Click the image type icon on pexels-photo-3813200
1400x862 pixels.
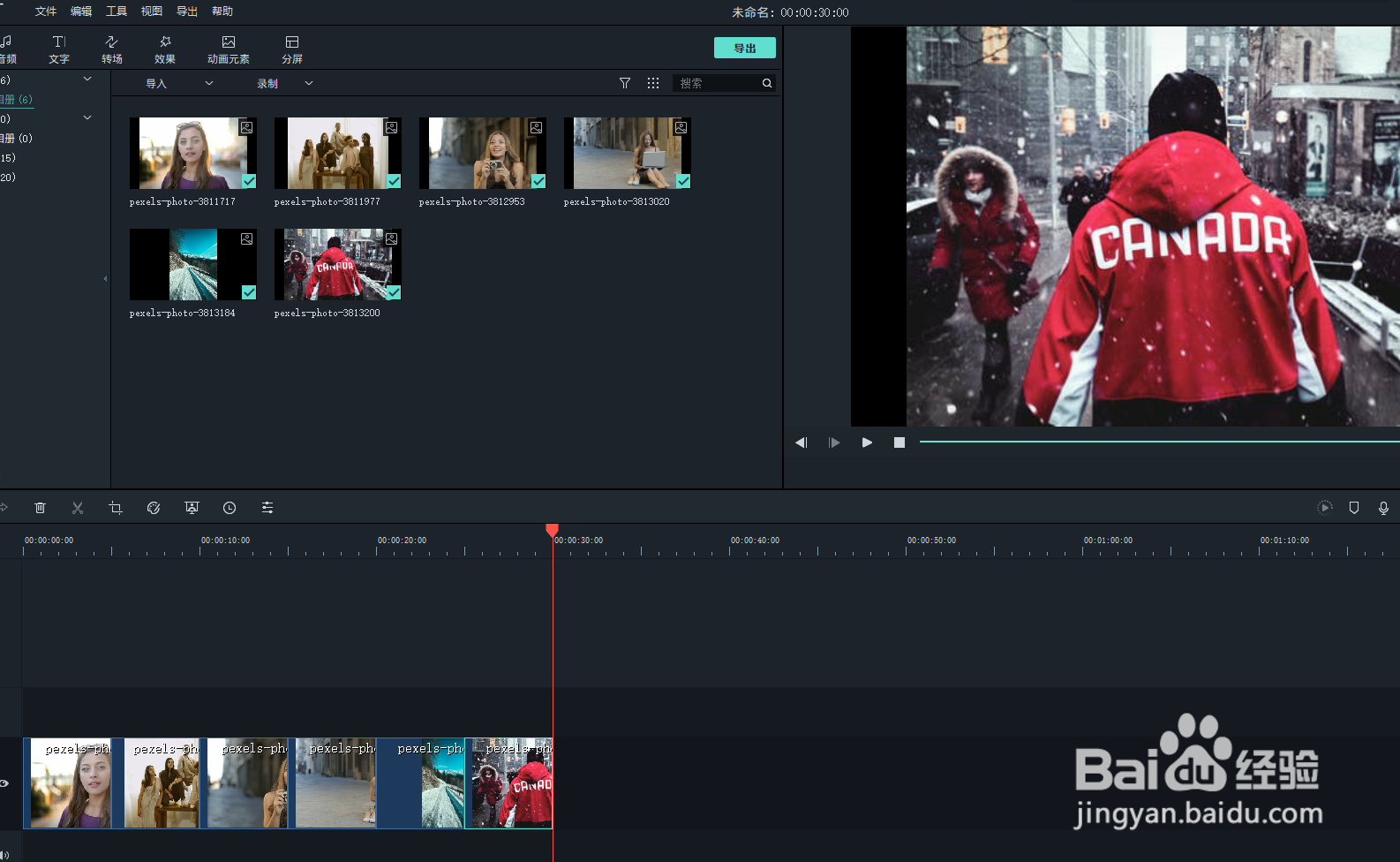coord(391,239)
